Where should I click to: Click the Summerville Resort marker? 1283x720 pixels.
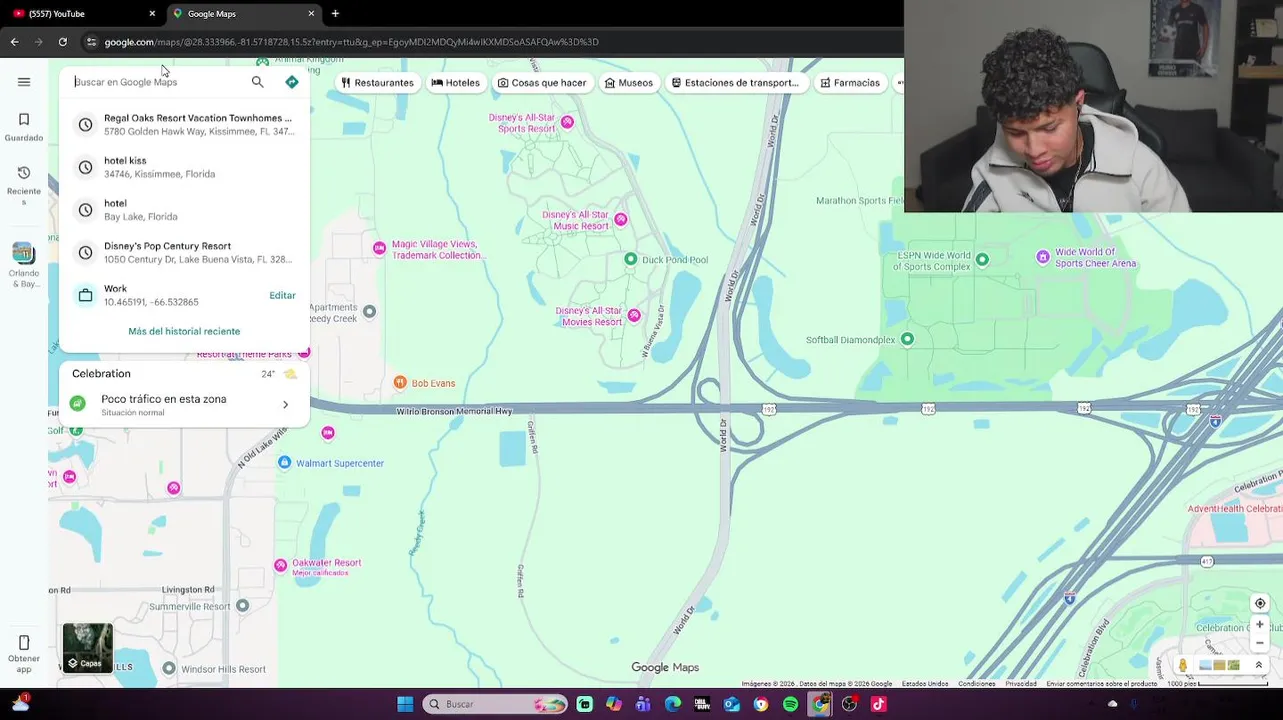pyautogui.click(x=243, y=606)
